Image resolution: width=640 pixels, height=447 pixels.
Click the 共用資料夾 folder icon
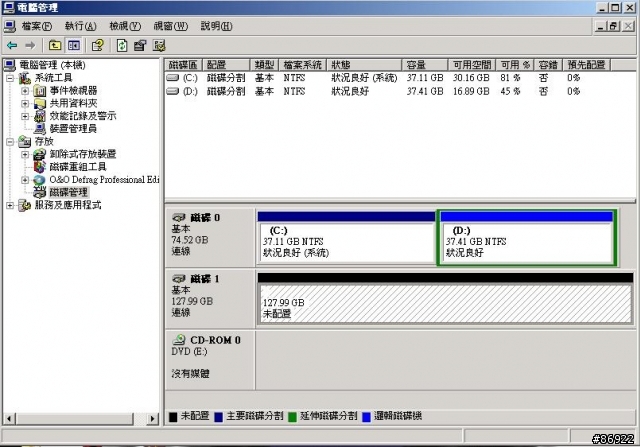click(40, 103)
